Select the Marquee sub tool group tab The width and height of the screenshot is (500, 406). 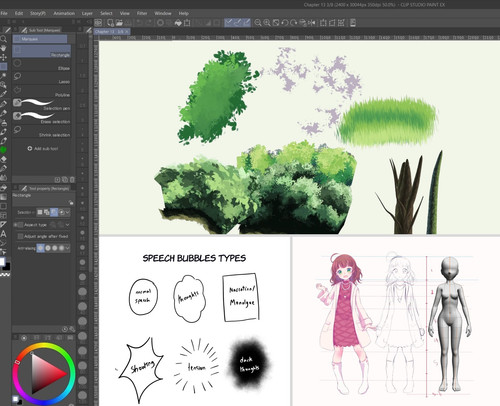[40, 39]
